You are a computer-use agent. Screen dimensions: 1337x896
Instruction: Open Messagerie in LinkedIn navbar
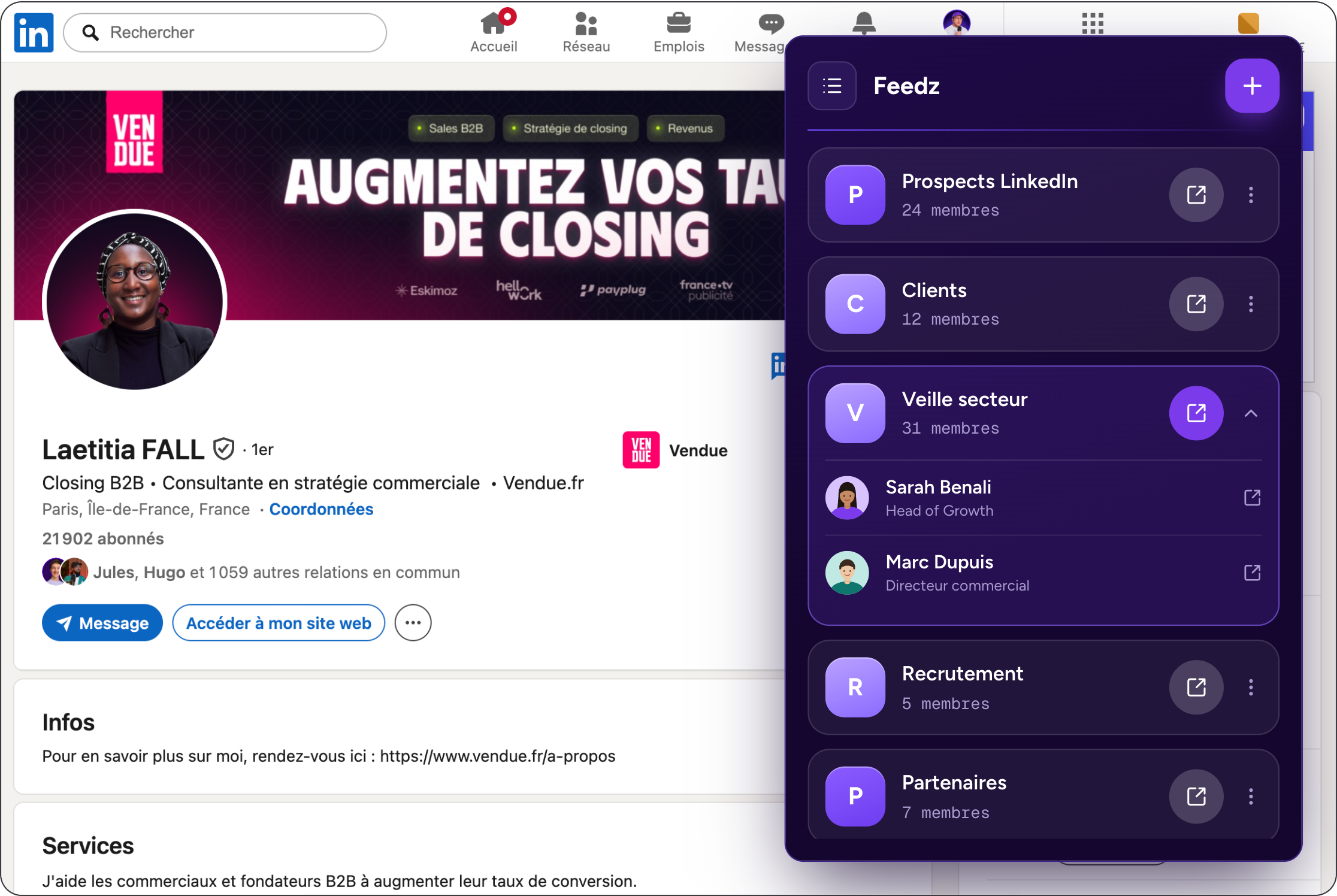760,32
